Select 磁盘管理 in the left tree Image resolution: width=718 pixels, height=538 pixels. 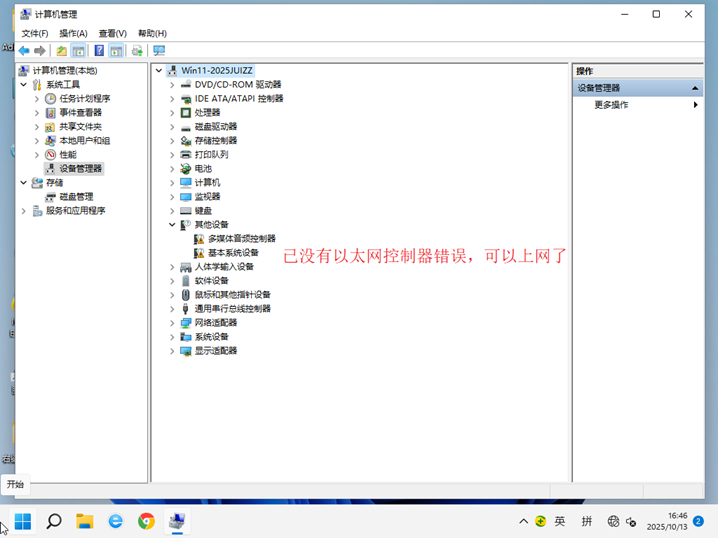point(76,197)
